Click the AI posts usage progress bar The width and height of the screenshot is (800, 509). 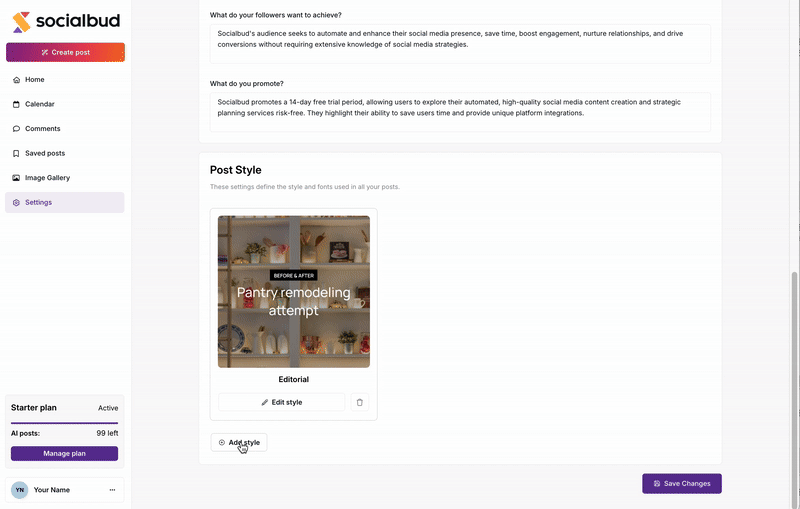tap(64, 423)
